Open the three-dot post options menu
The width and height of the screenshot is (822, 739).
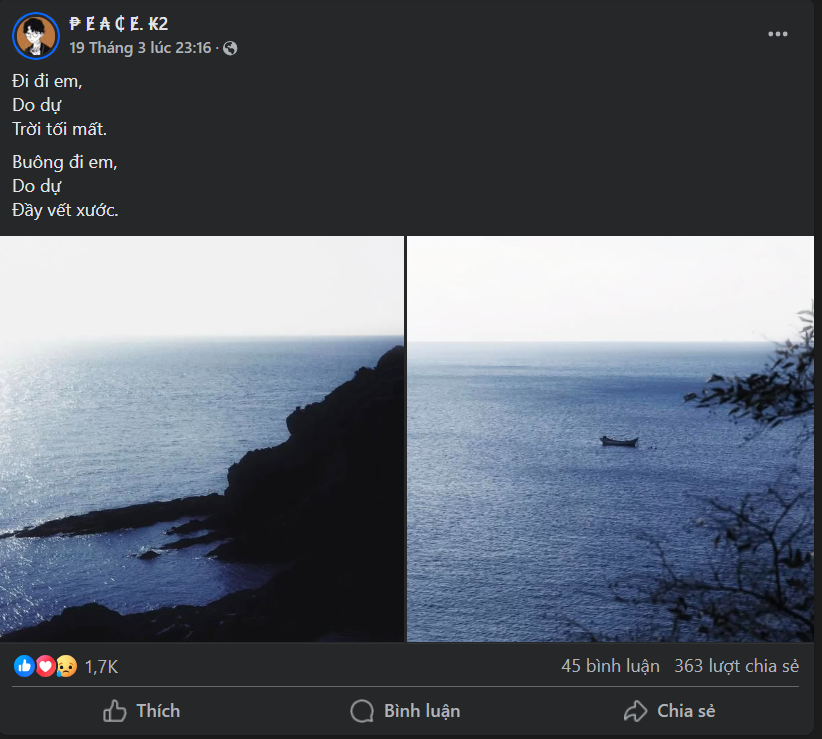tap(778, 34)
